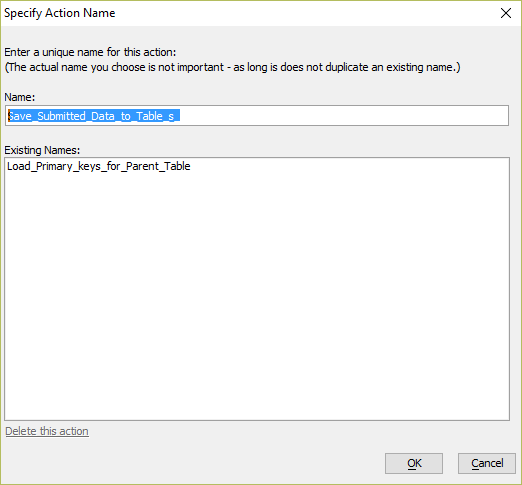Click the 'Enter a unique name' instruction text
The image size is (522, 485).
click(x=90, y=52)
